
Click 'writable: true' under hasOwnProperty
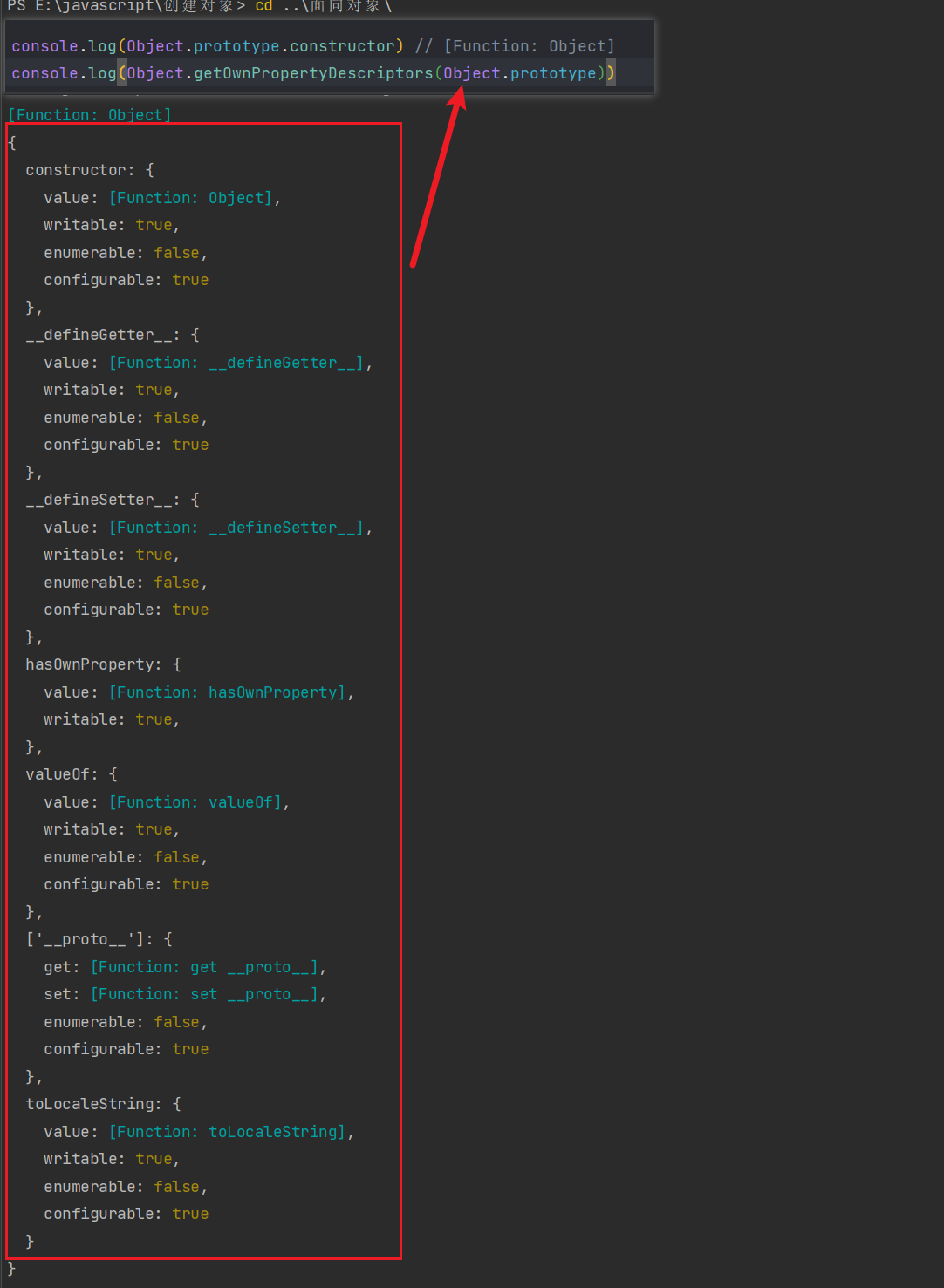coord(112,719)
